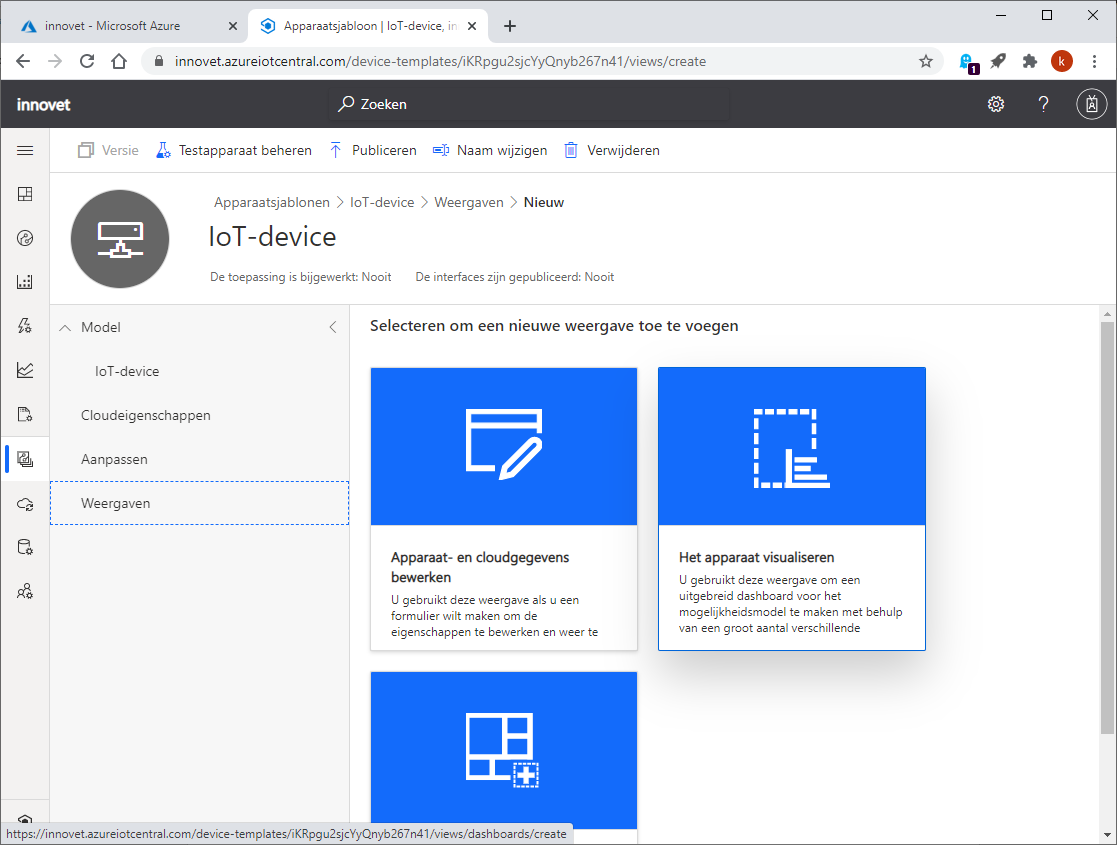Focus the Zoeken search field
Viewport: 1117px width, 845px height.
point(531,104)
